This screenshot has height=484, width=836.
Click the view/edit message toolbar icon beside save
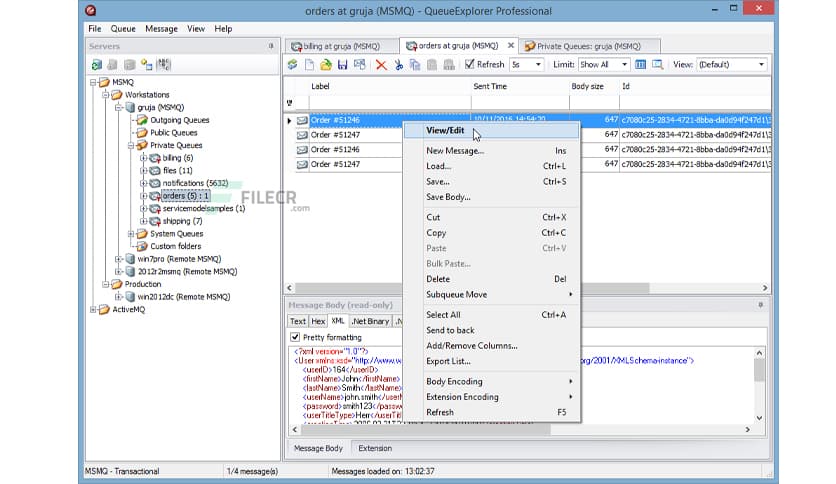pyautogui.click(x=360, y=64)
